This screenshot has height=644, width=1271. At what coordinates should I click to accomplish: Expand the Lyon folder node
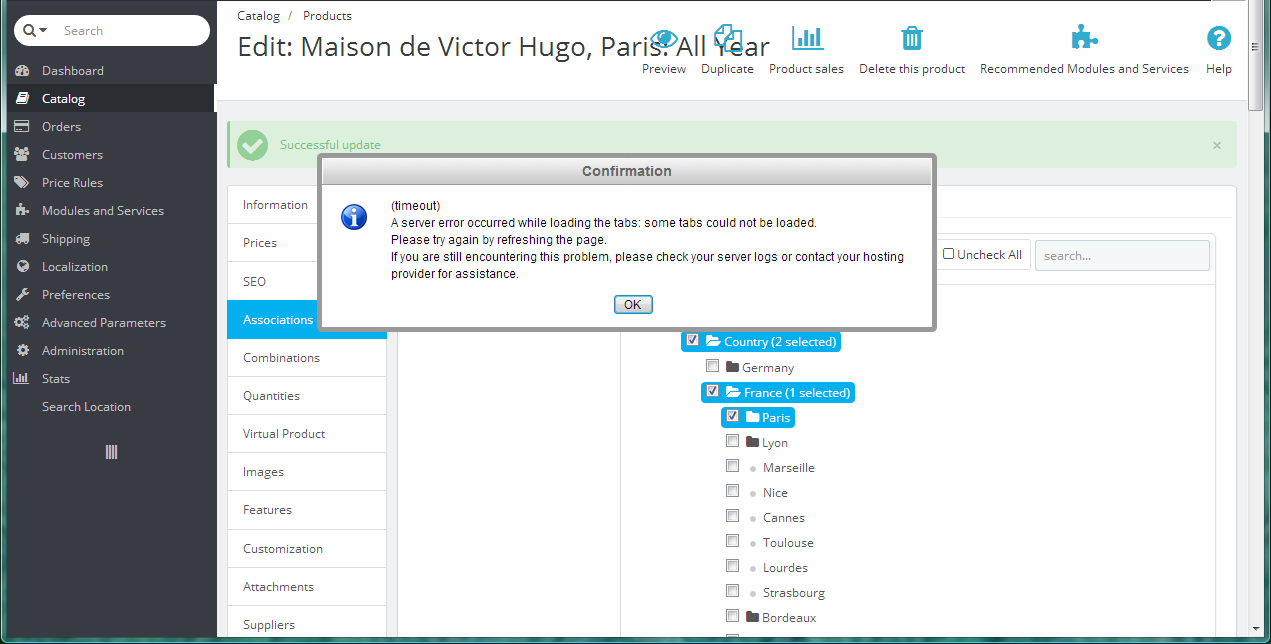point(753,442)
